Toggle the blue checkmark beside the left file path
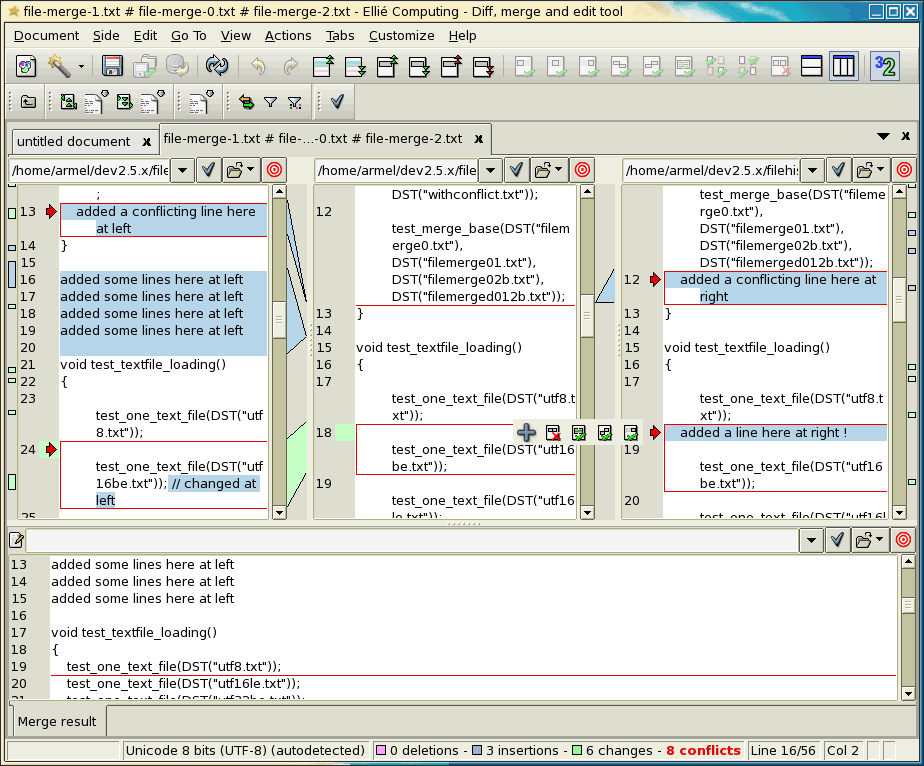This screenshot has width=924, height=766. pos(208,170)
